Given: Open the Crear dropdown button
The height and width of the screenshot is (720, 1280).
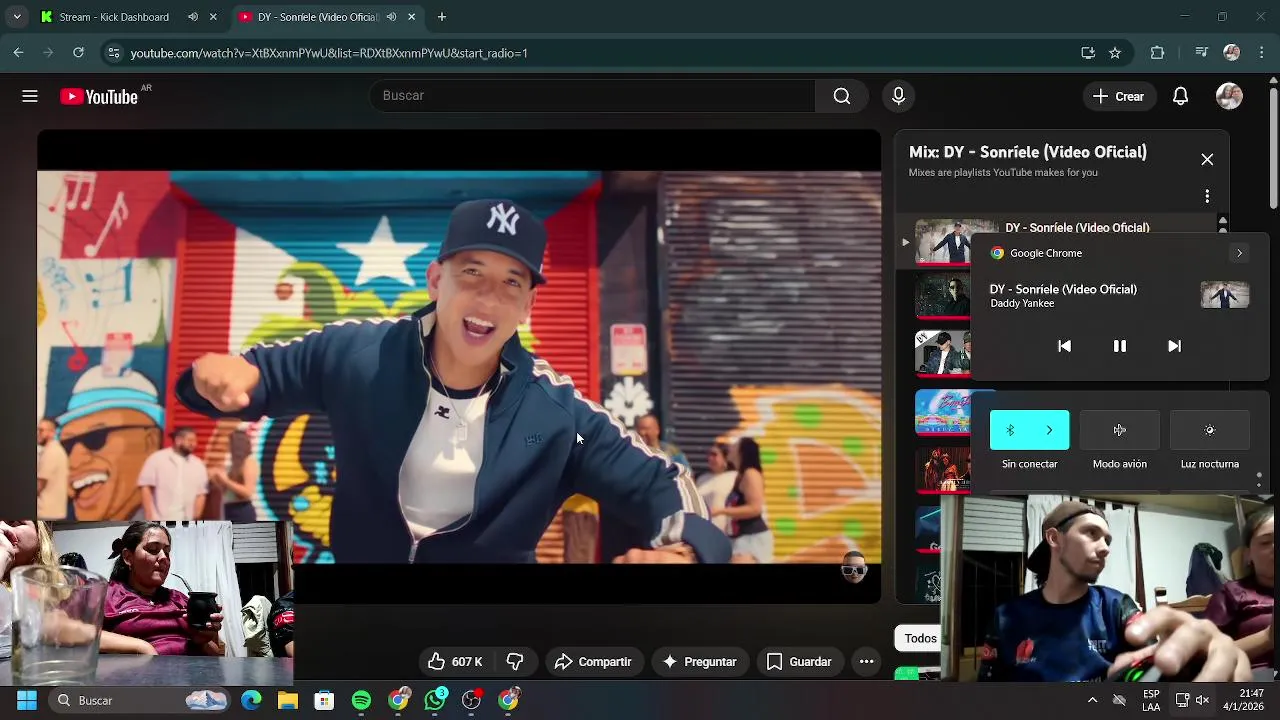Looking at the screenshot, I should (x=1118, y=96).
